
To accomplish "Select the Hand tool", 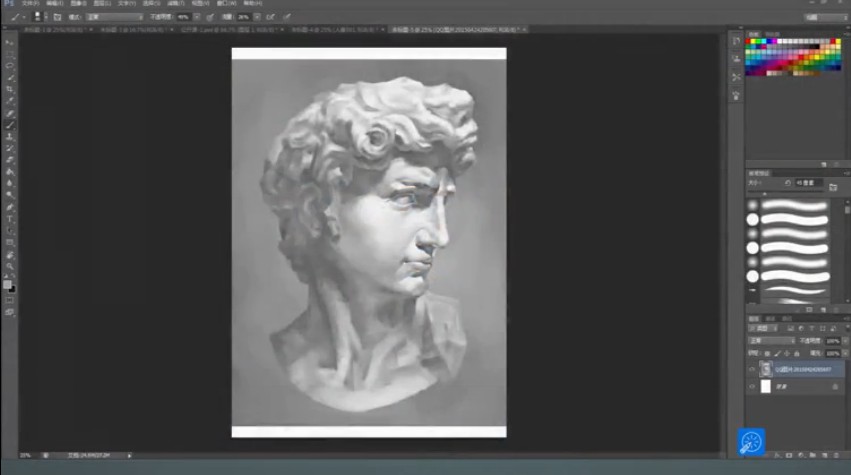I will click(x=10, y=255).
